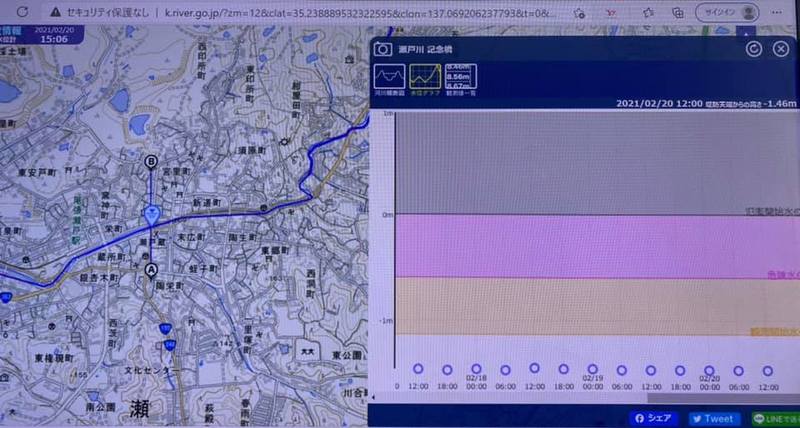This screenshot has height=428, width=800.
Task: Reload the browser page
Action: pos(20,12)
